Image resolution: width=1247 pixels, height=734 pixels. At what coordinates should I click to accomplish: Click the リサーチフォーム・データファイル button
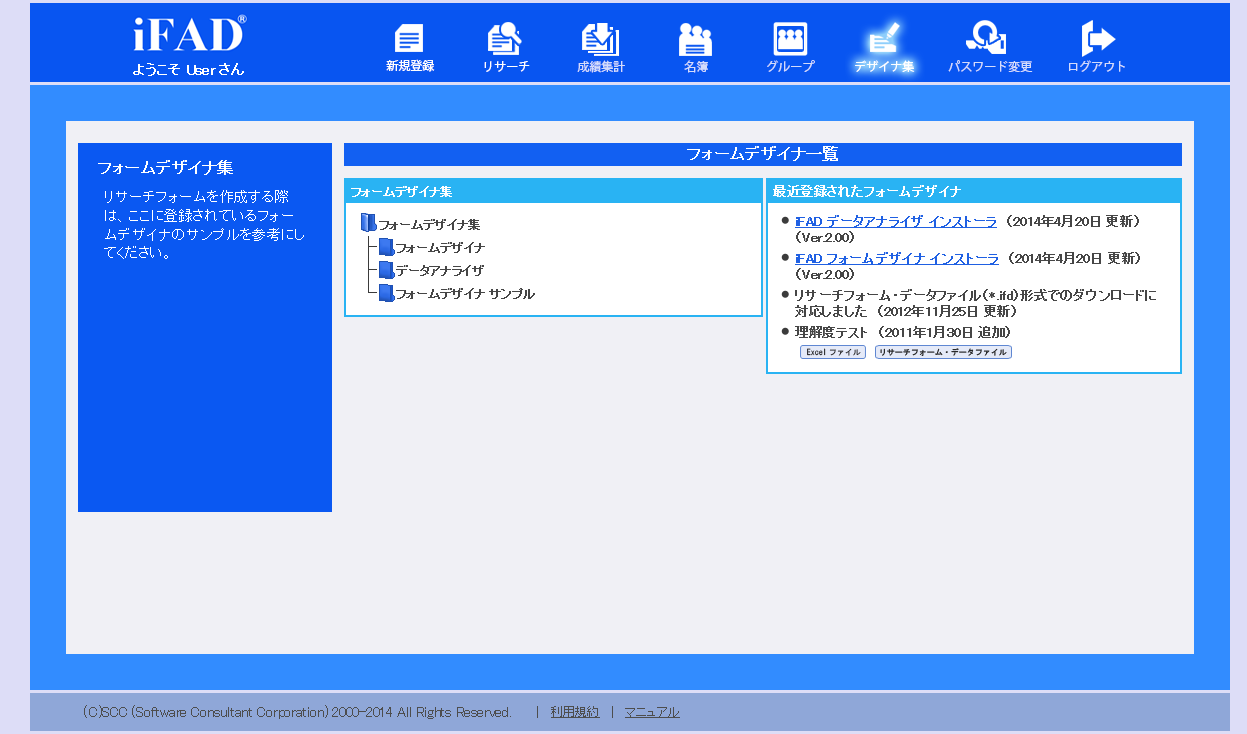[x=943, y=352]
